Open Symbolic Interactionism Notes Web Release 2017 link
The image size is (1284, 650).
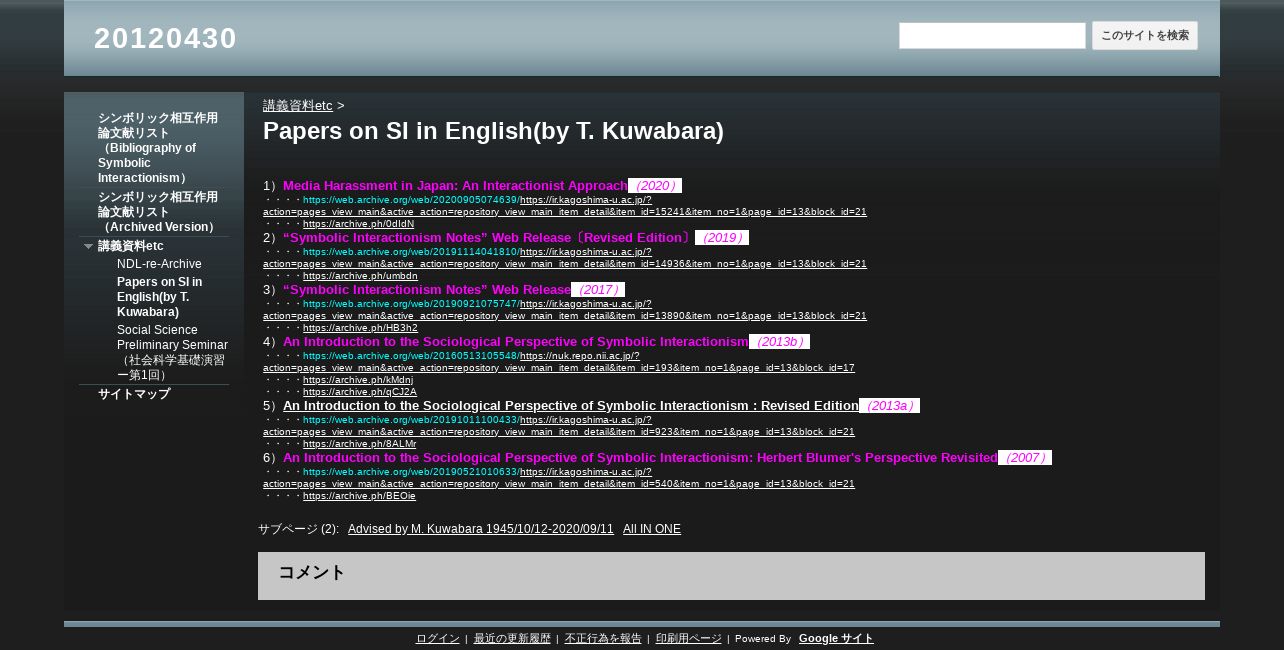[427, 290]
